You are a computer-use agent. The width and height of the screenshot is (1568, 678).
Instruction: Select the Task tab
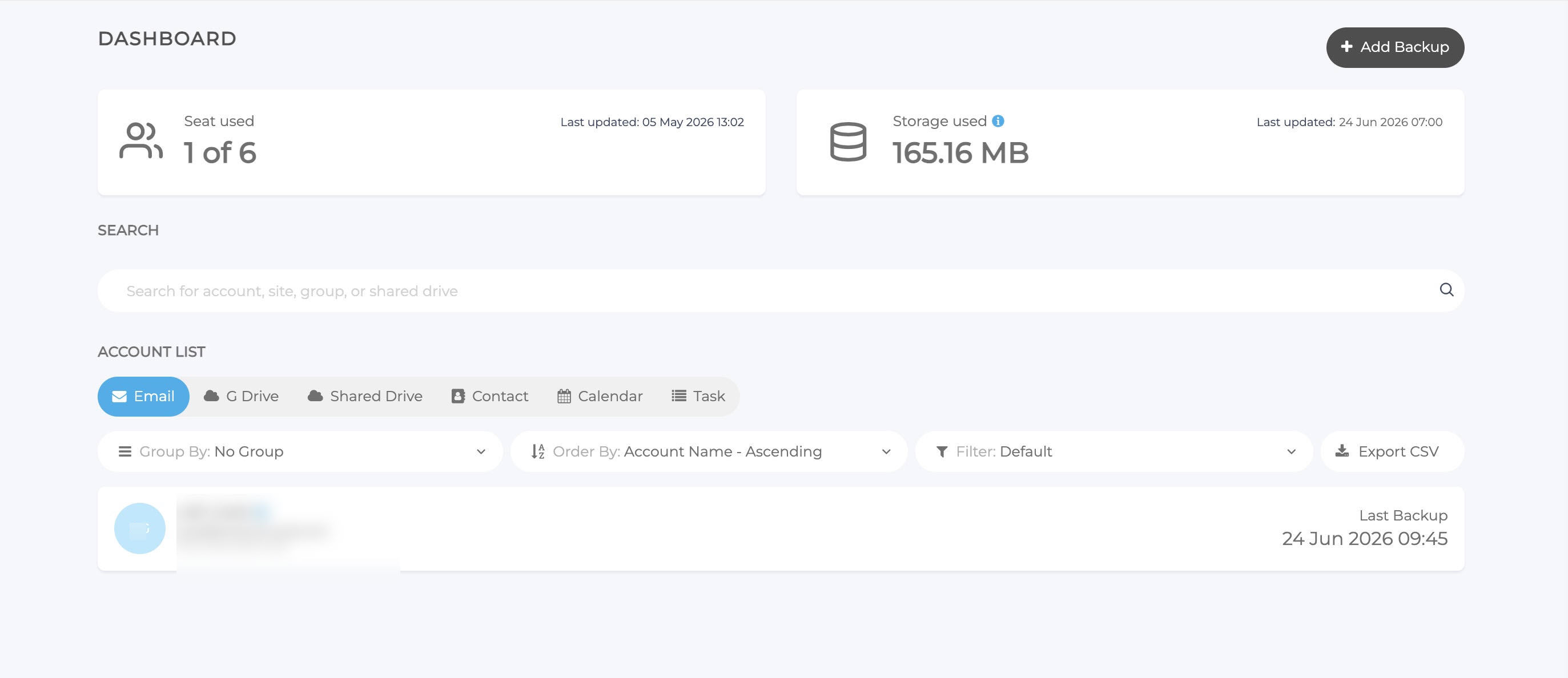[x=698, y=396]
